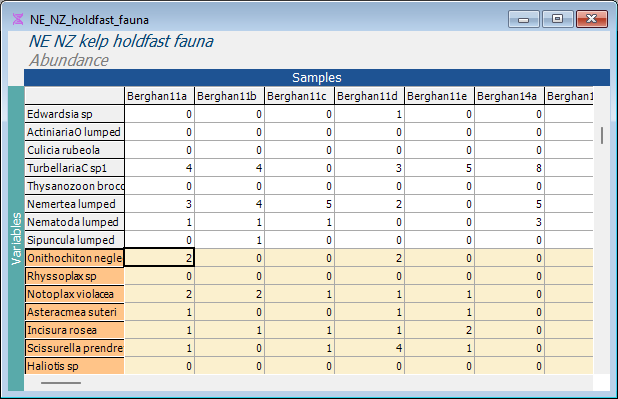The image size is (618, 399).
Task: Select column header Berghan14a
Action: click(x=509, y=96)
